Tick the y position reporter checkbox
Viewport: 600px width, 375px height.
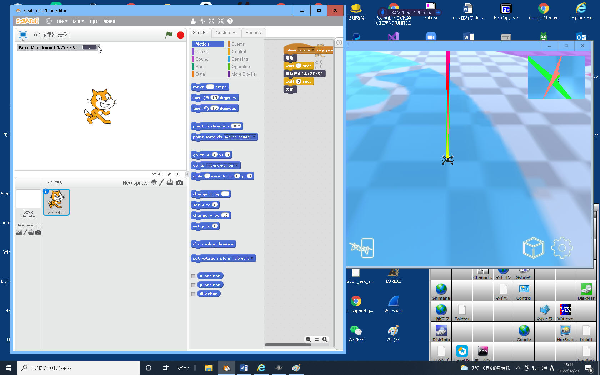193,285
